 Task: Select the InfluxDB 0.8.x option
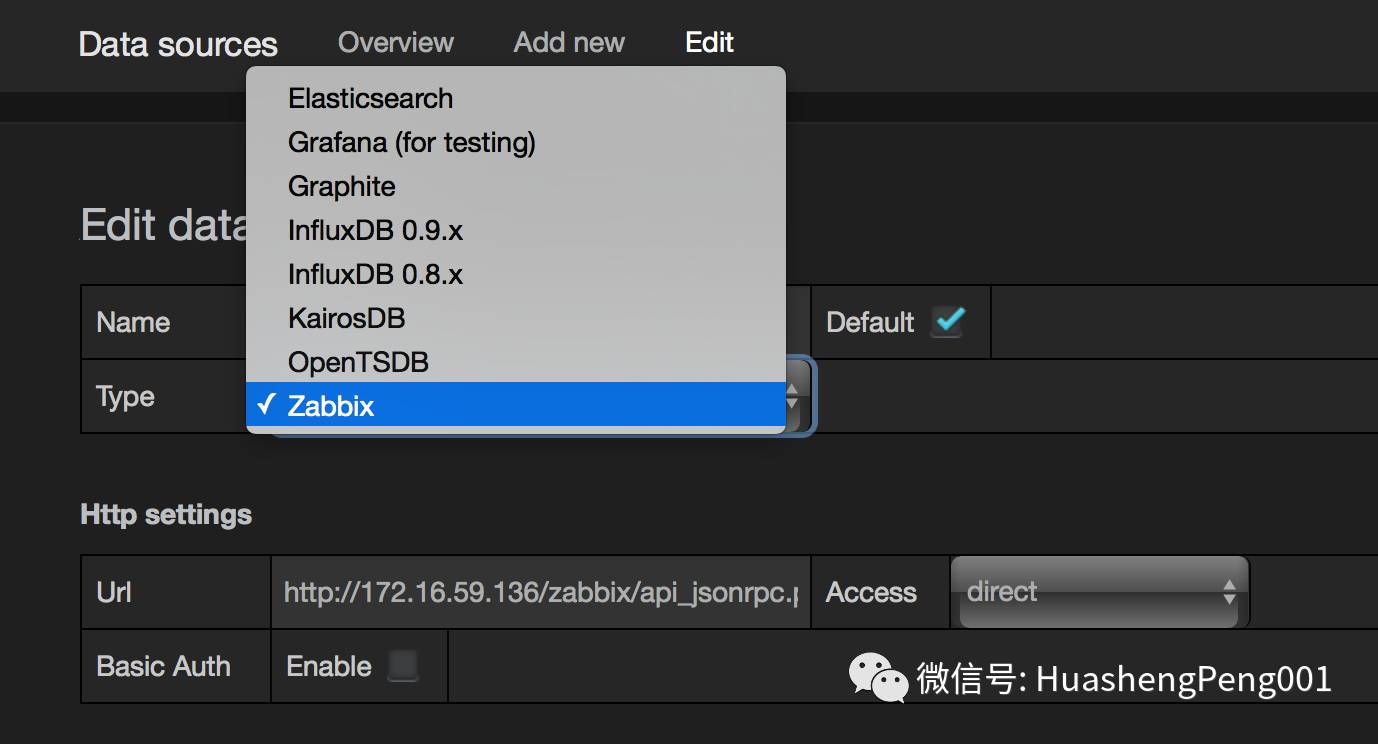pyautogui.click(x=375, y=274)
